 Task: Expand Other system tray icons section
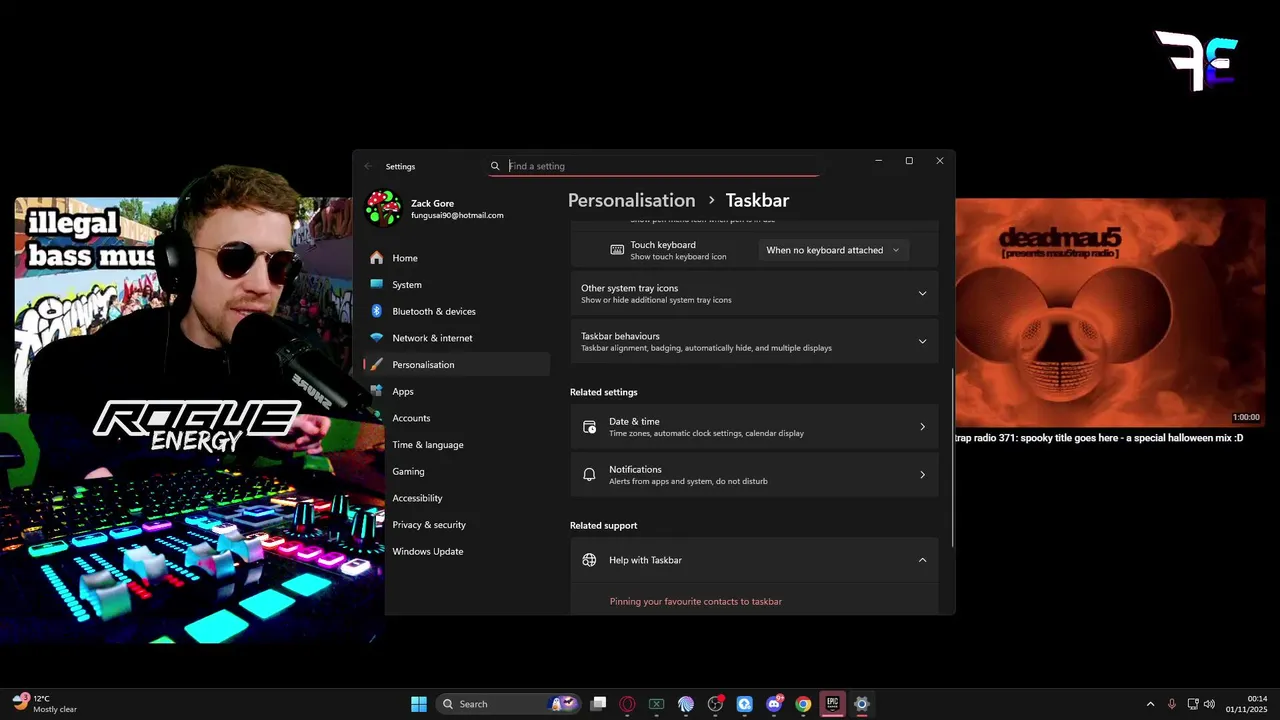click(754, 293)
